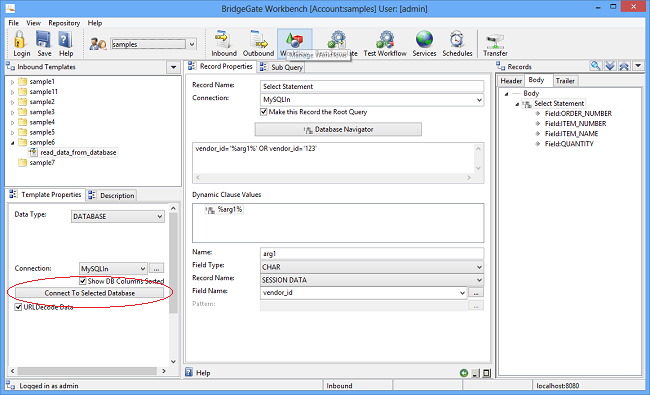Click the Transfer toolbar icon
Viewport: 650px width, 395px height.
(x=495, y=44)
